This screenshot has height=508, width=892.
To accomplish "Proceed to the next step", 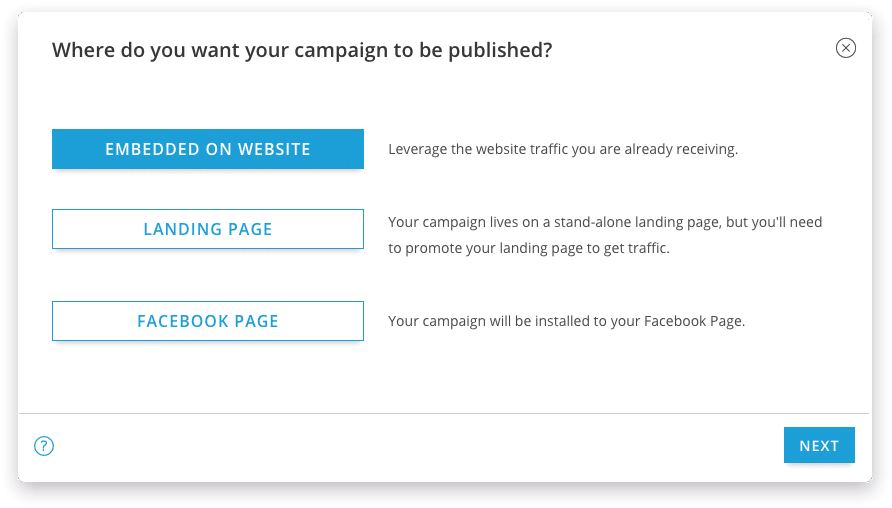I will pos(819,446).
